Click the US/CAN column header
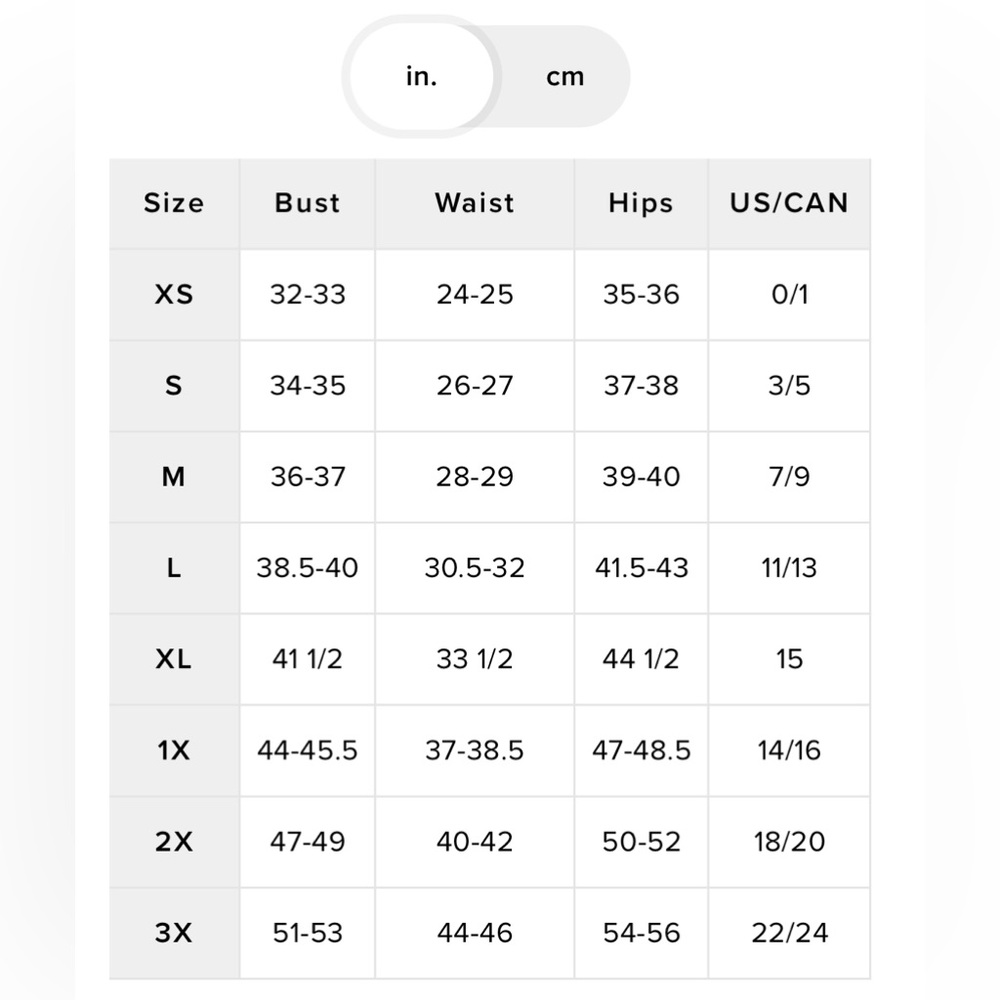1000x1000 pixels. (x=788, y=203)
